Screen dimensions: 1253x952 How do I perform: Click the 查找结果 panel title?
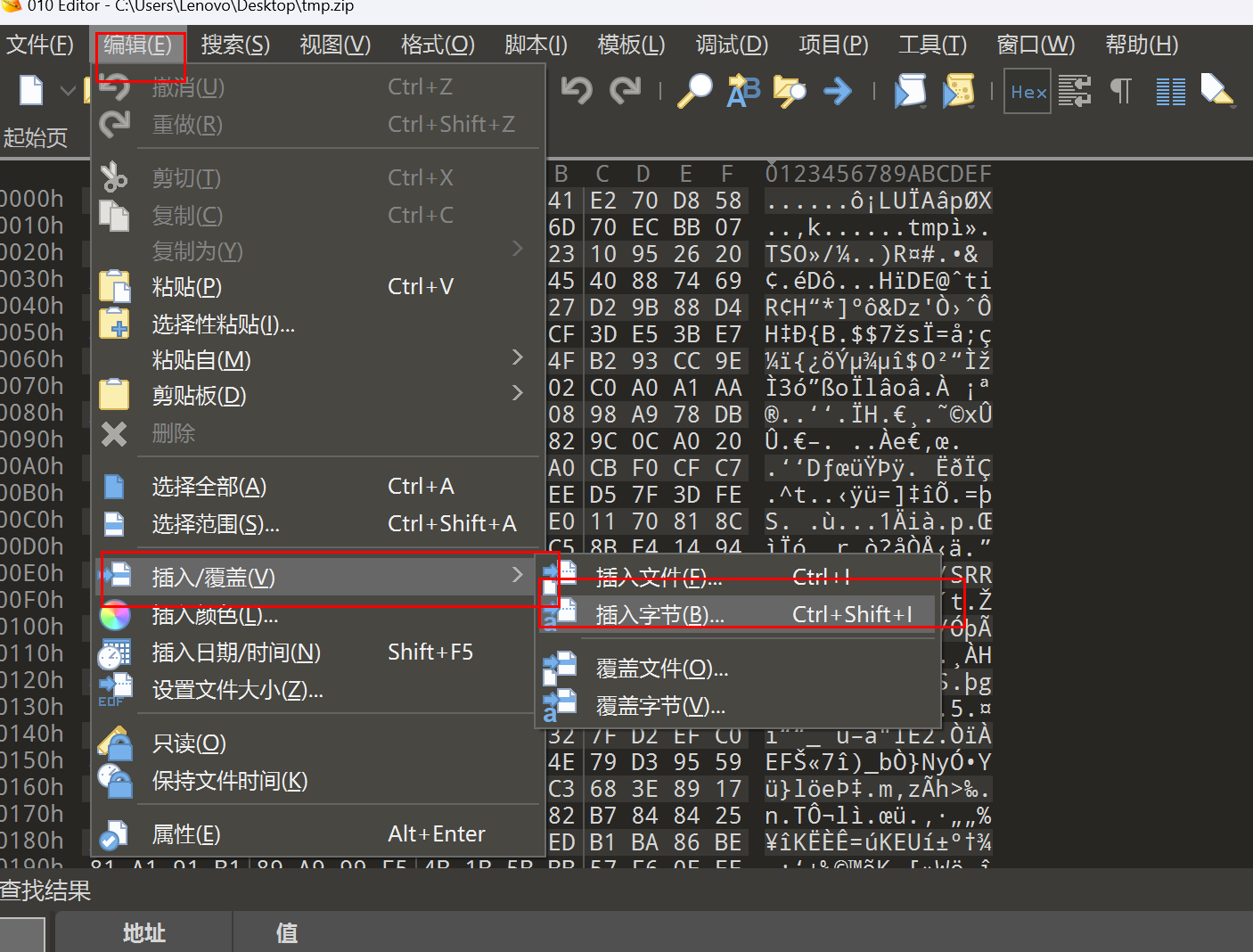[x=45, y=890]
